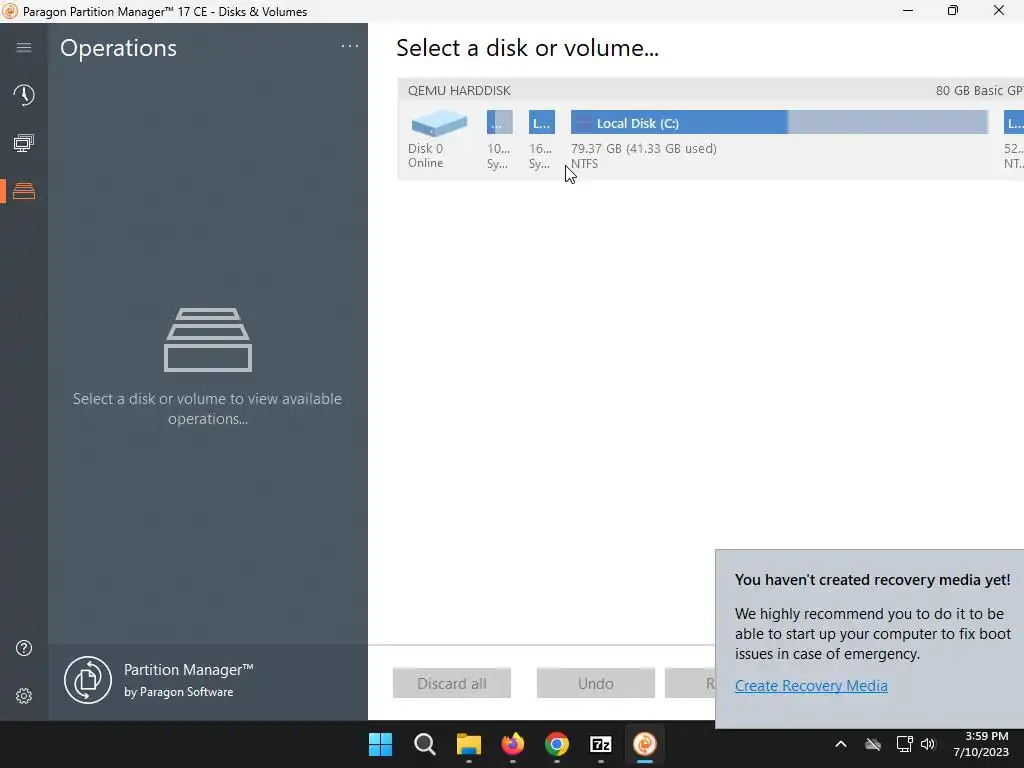This screenshot has height=768, width=1024.
Task: Click Paragon Partition Manager taskbar icon
Action: 645,744
